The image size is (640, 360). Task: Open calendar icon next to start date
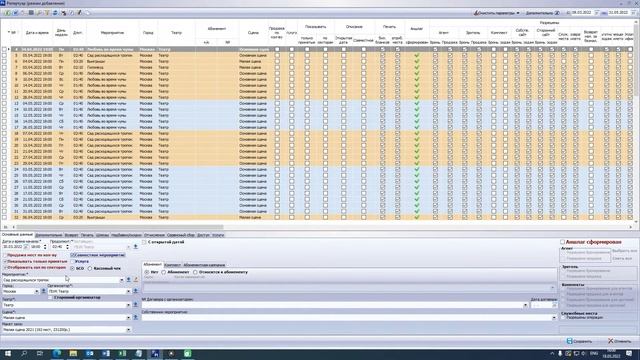pos(26,247)
